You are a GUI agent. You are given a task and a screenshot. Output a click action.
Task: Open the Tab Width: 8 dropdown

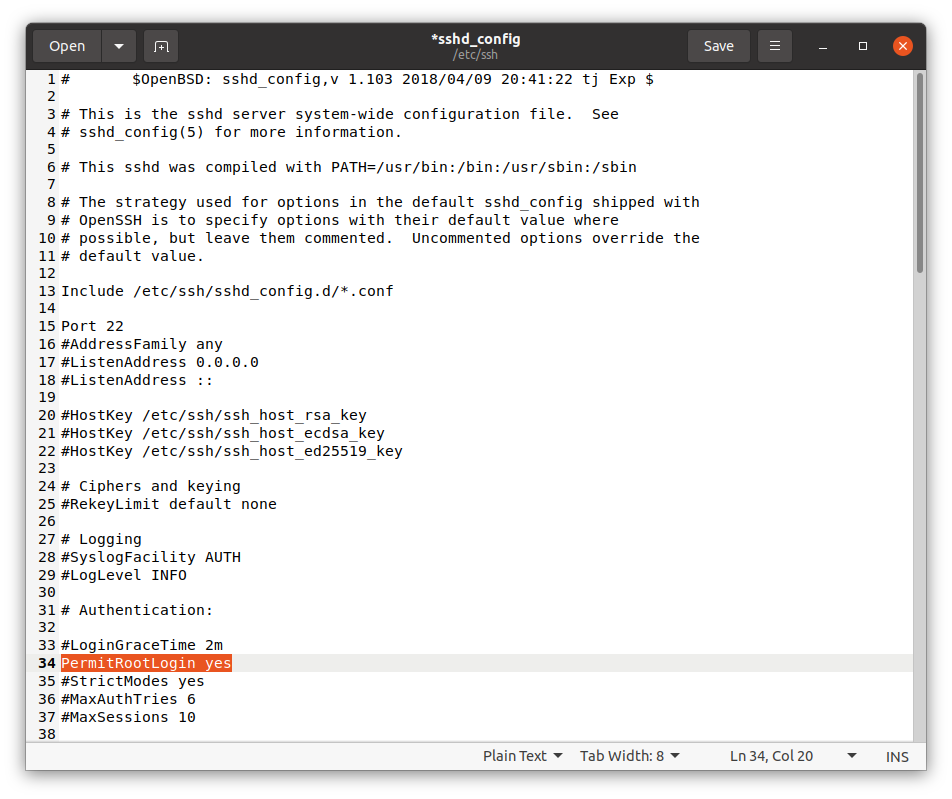click(x=630, y=756)
